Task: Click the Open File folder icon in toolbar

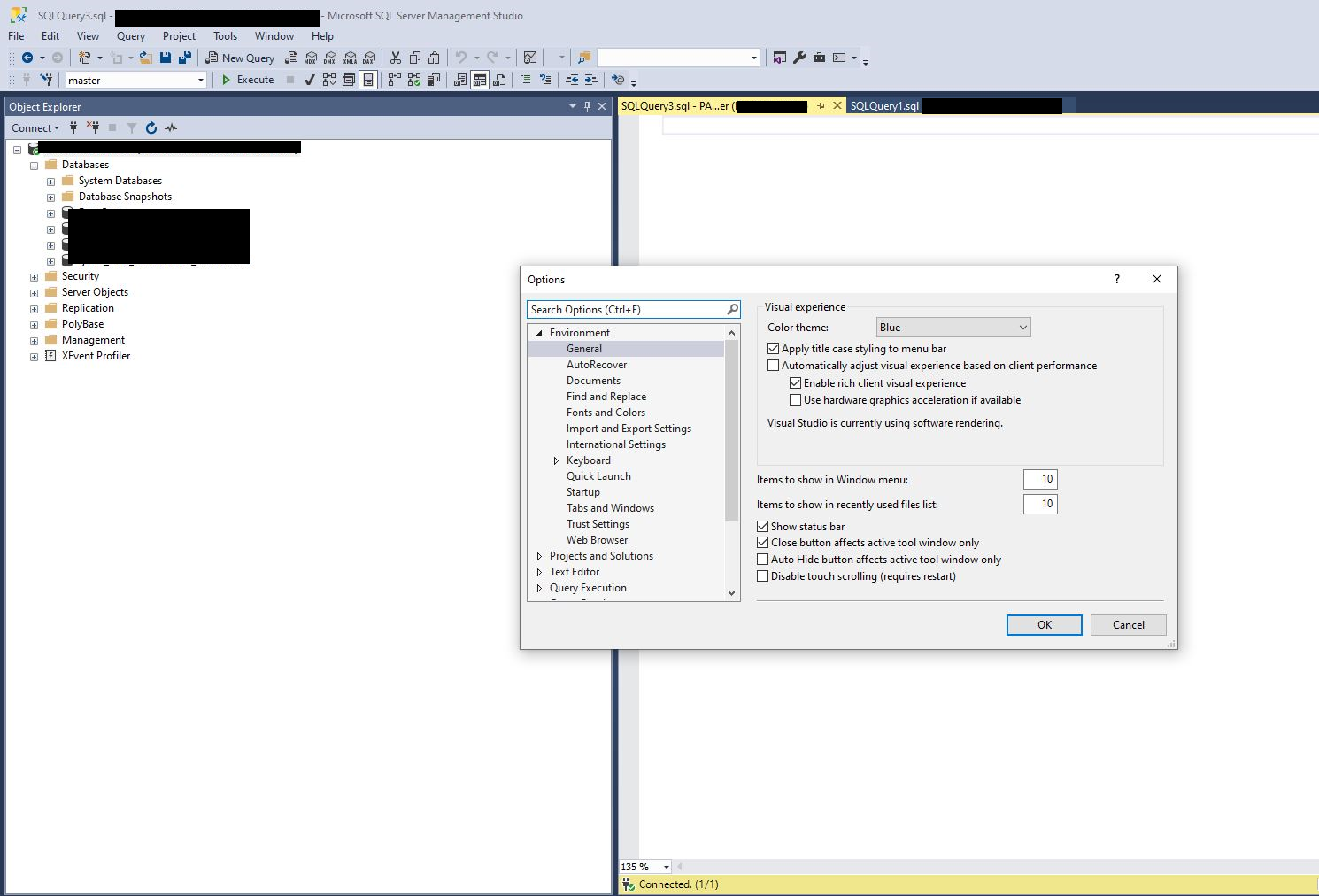Action: (x=145, y=58)
